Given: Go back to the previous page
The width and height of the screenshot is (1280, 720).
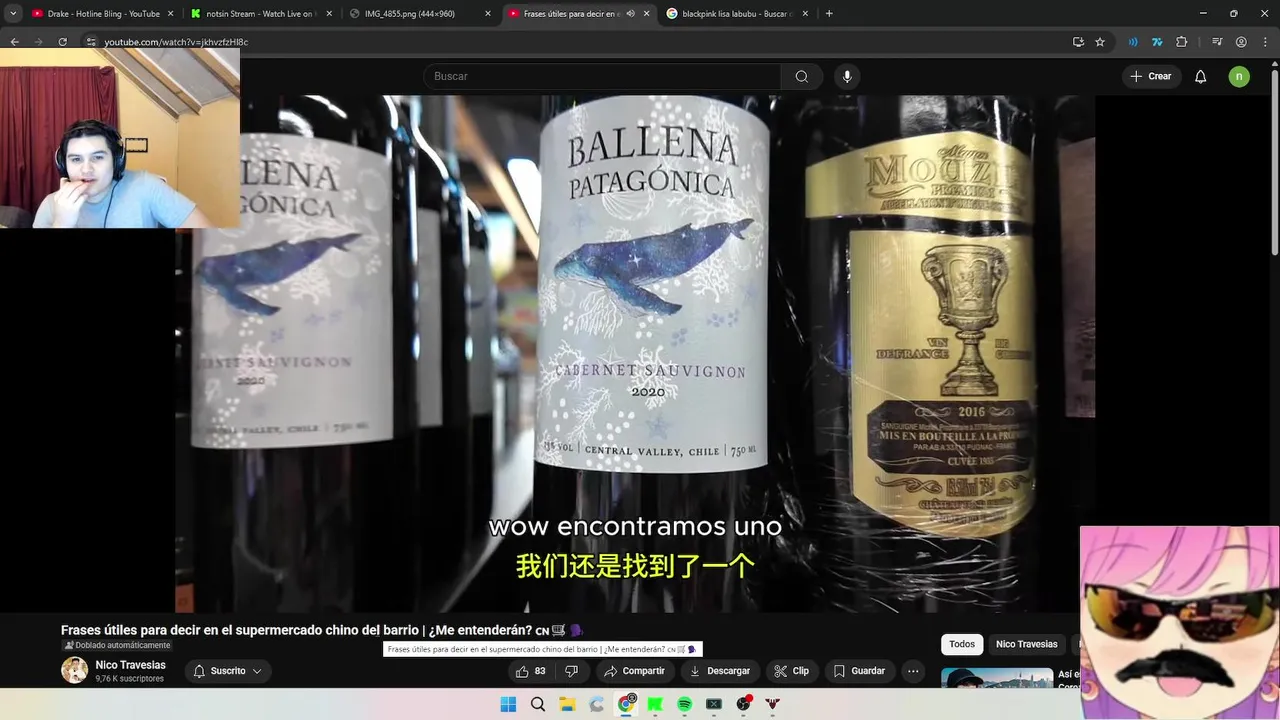Looking at the screenshot, I should coord(14,42).
